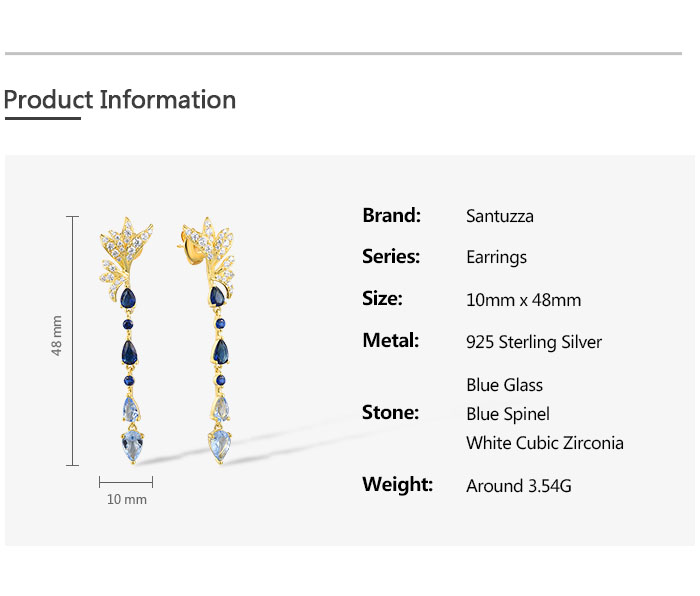Screen dimensions: 700x596
Task: Click the Product Information heading
Action: pyautogui.click(x=120, y=100)
